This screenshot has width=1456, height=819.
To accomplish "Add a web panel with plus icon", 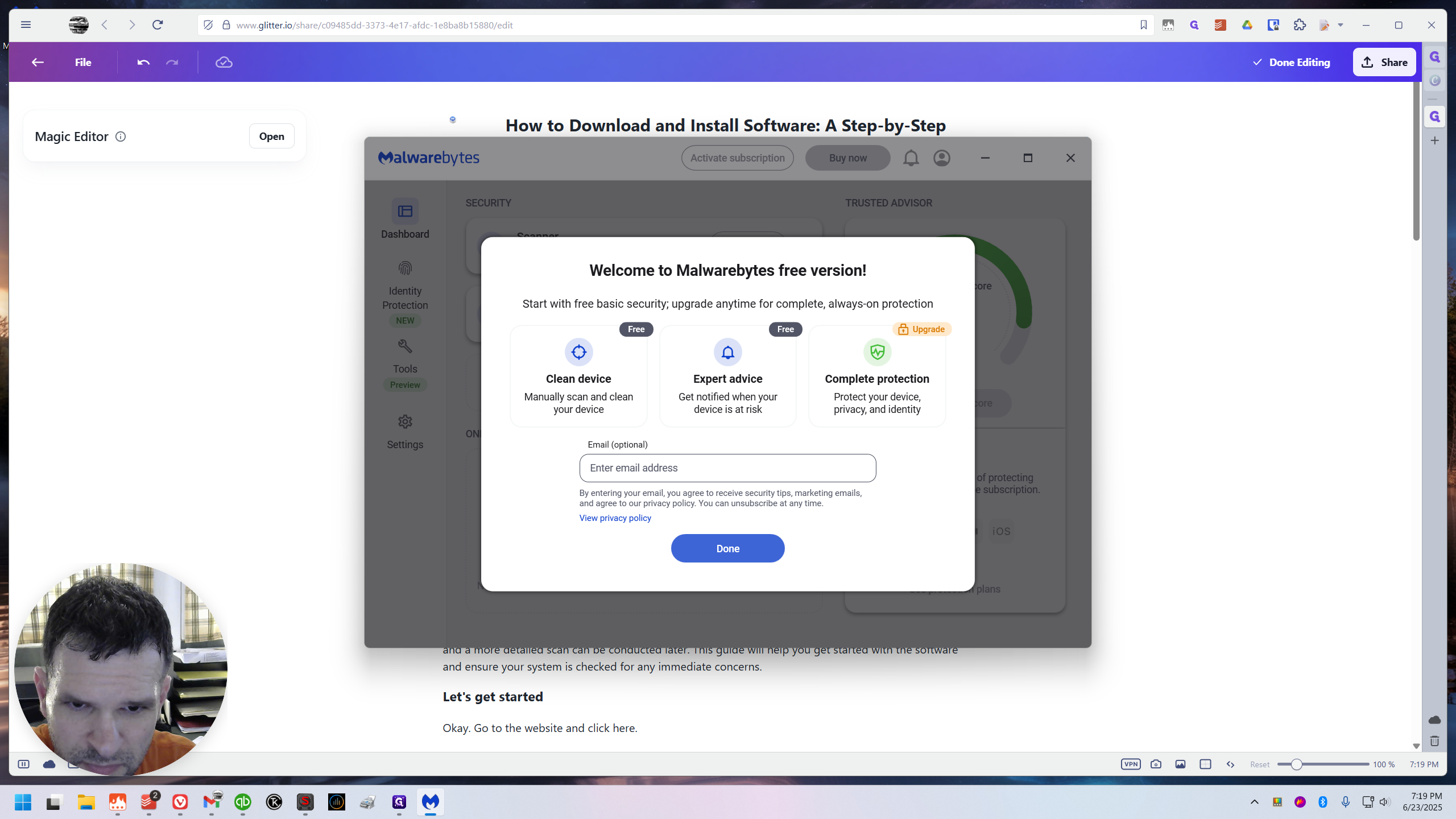I will (1435, 140).
